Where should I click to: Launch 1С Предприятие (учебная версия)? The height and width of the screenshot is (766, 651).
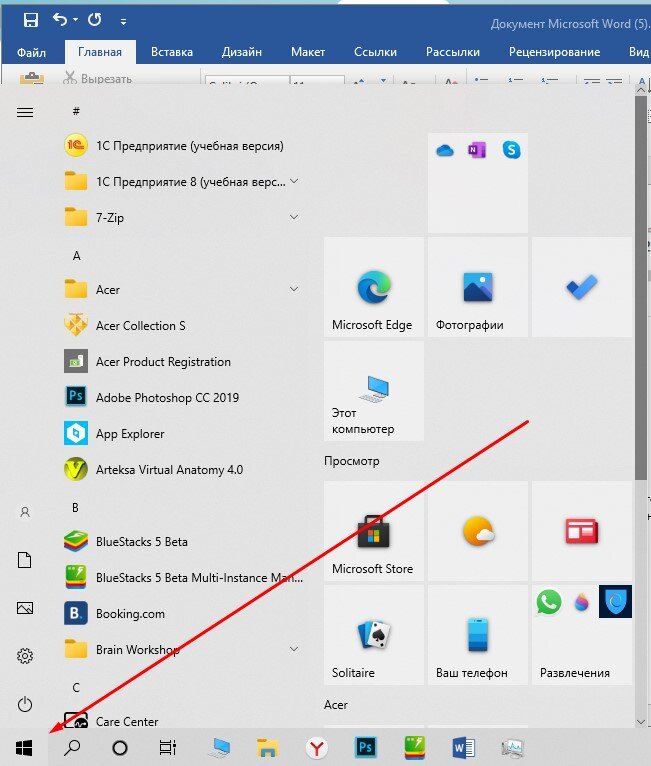[181, 146]
